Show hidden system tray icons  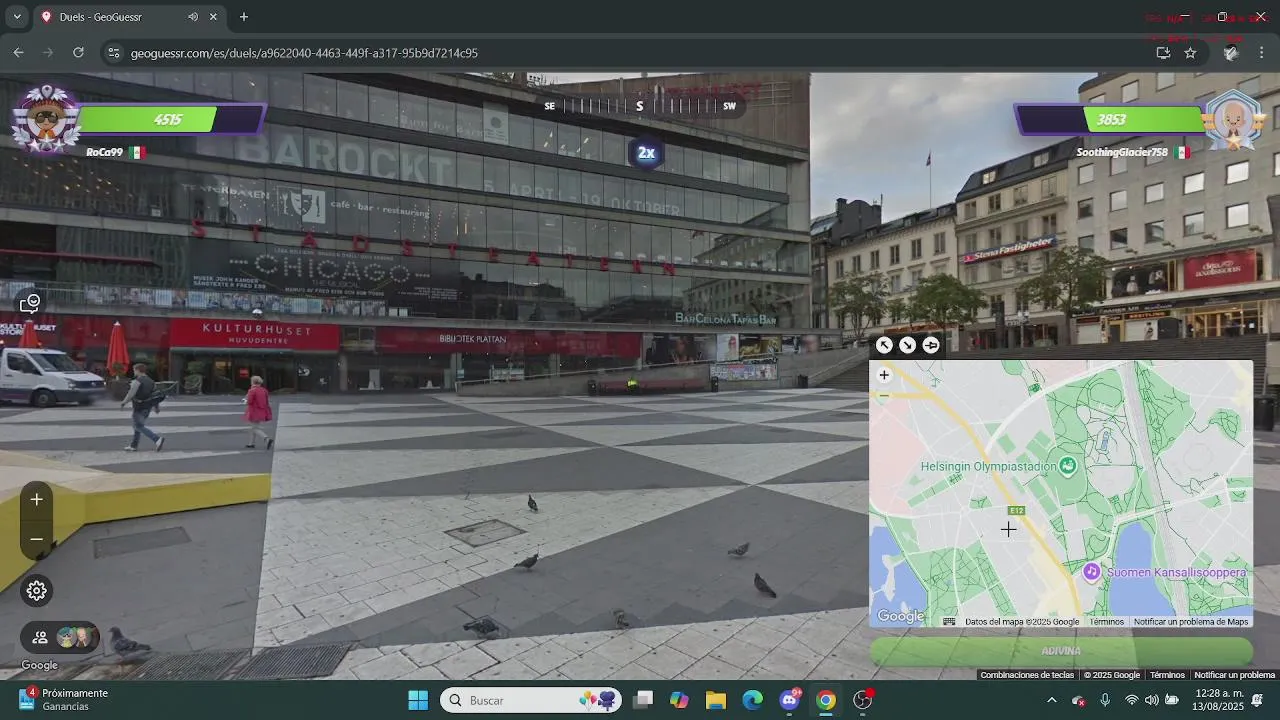click(x=1051, y=700)
